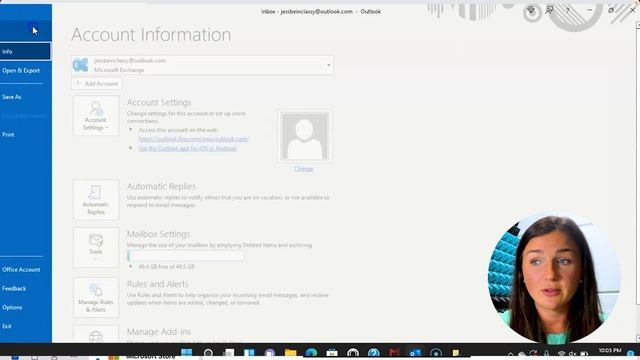Switch to Outlook taskbar icon

[x=415, y=353]
